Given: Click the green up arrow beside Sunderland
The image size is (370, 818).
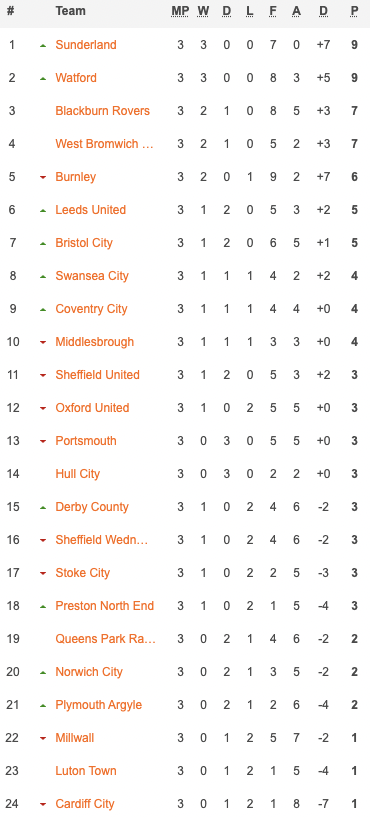Looking at the screenshot, I should 43,46.
